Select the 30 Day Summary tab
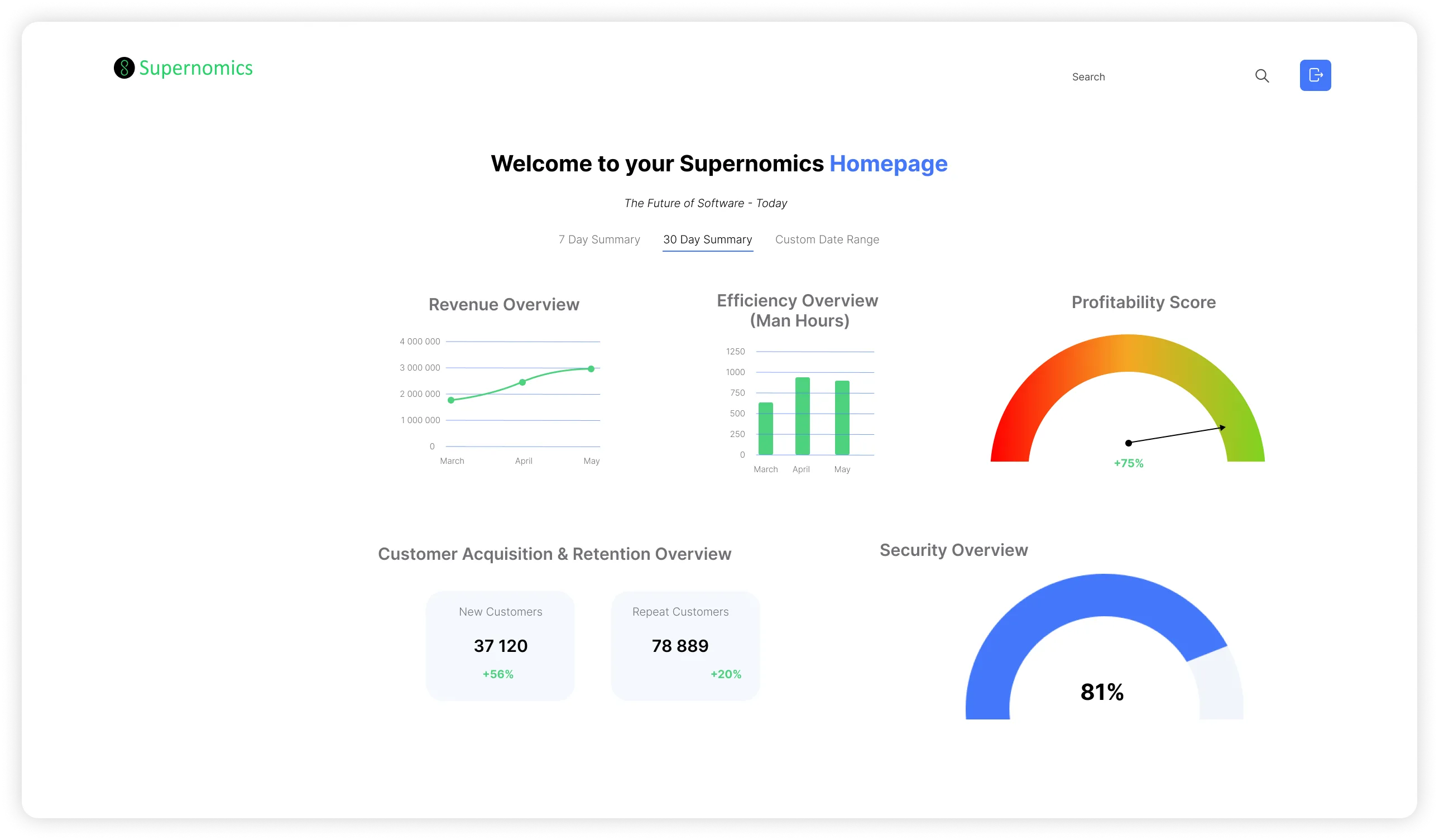The width and height of the screenshot is (1439, 840). pyautogui.click(x=708, y=240)
